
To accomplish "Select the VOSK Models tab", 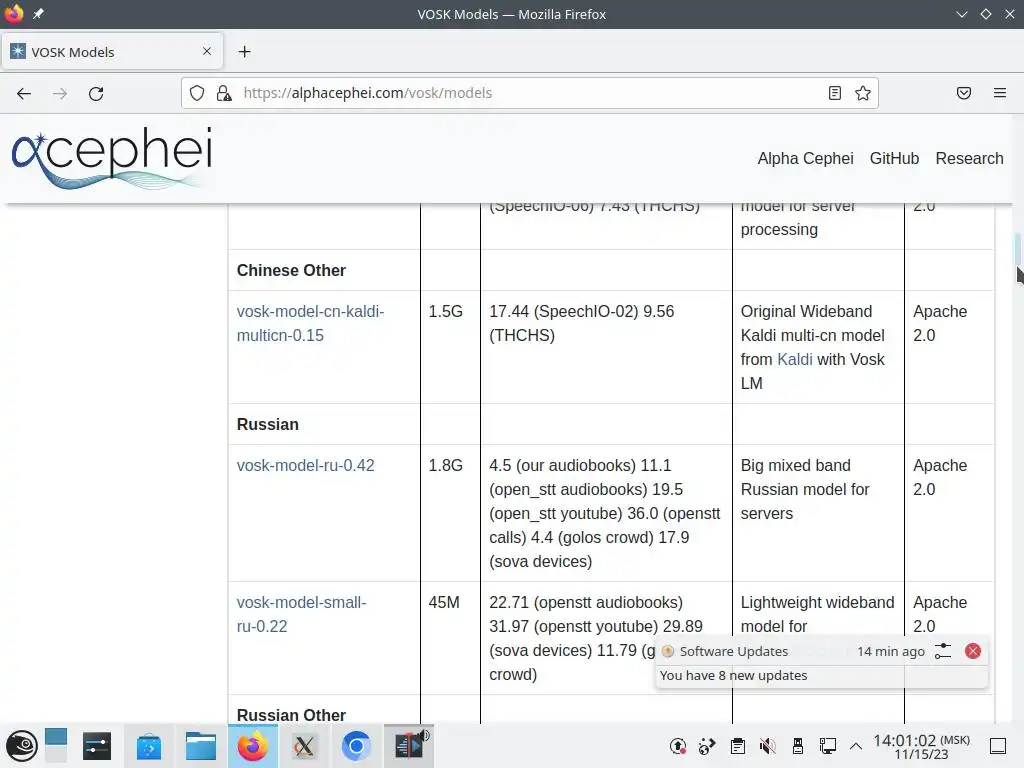I will [112, 52].
